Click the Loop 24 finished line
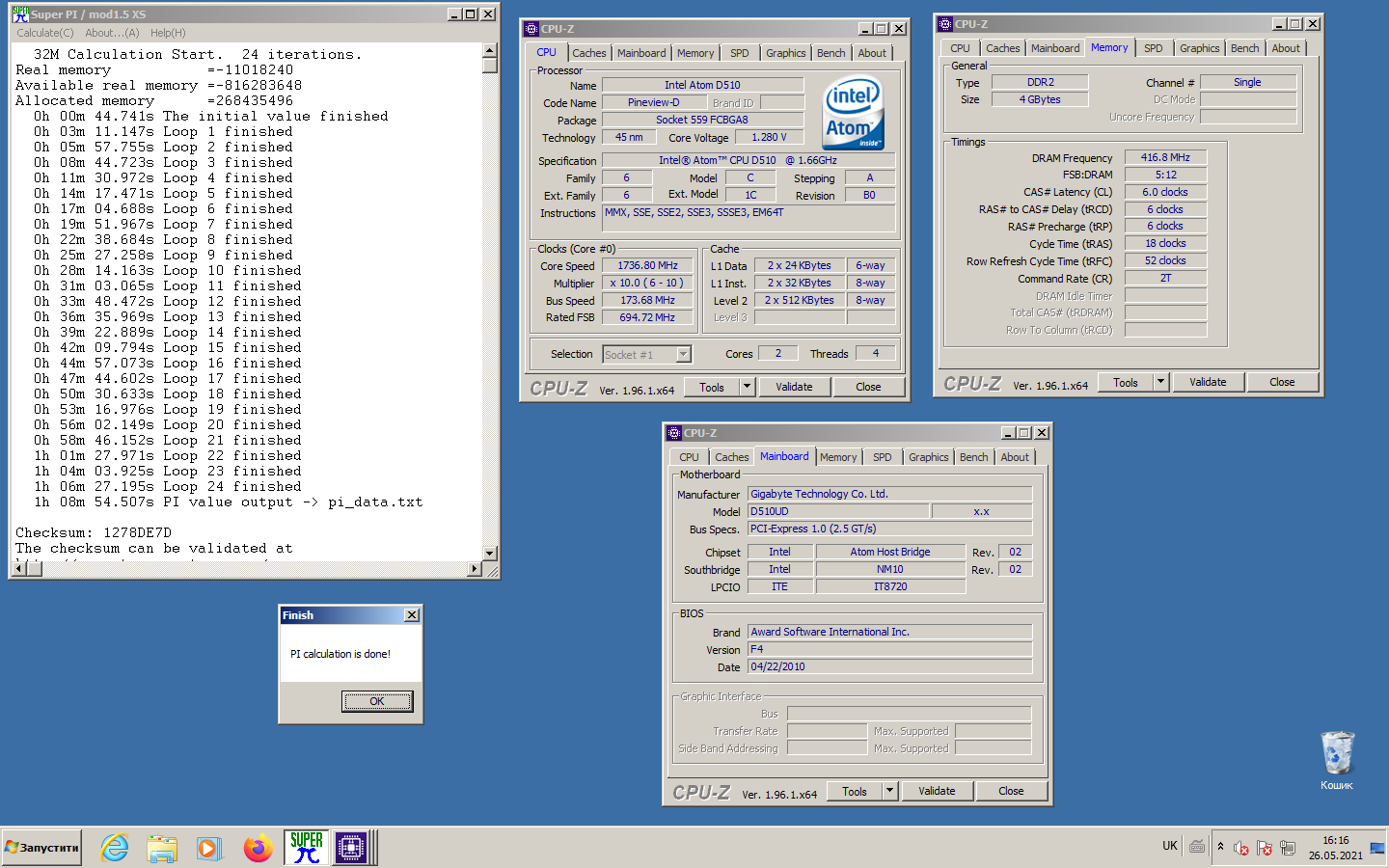 click(168, 486)
